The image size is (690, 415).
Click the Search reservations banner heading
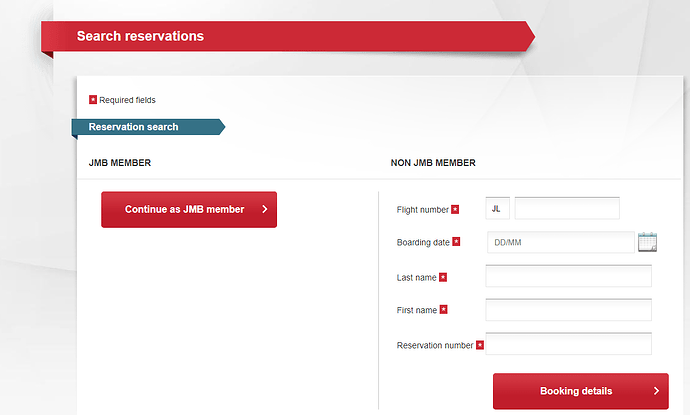(140, 36)
